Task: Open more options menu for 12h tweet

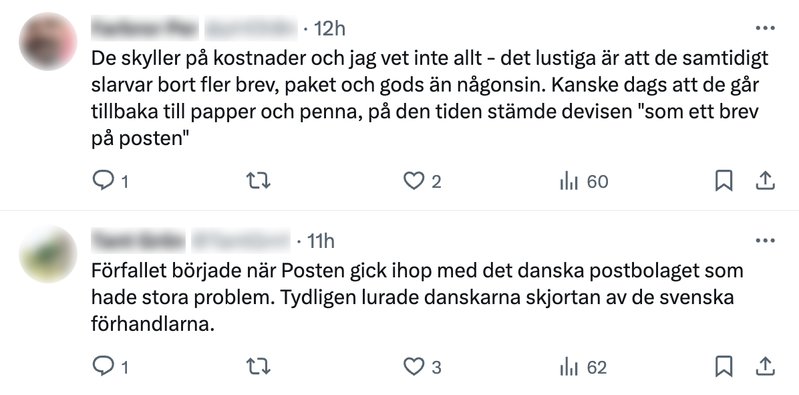Action: pyautogui.click(x=765, y=29)
